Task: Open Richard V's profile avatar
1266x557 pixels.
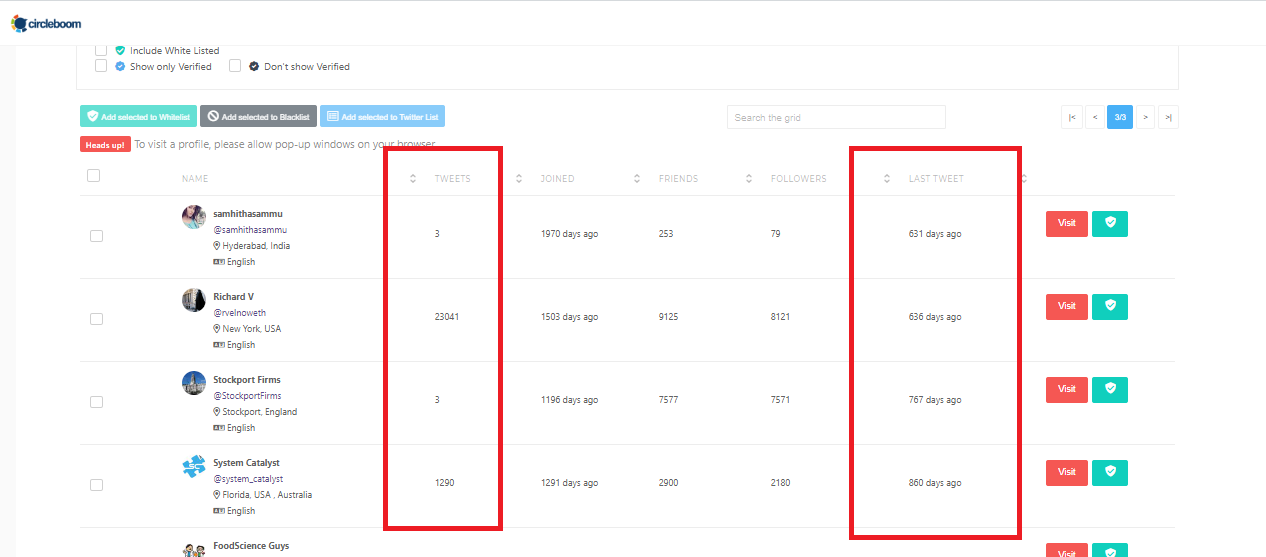Action: (x=194, y=300)
